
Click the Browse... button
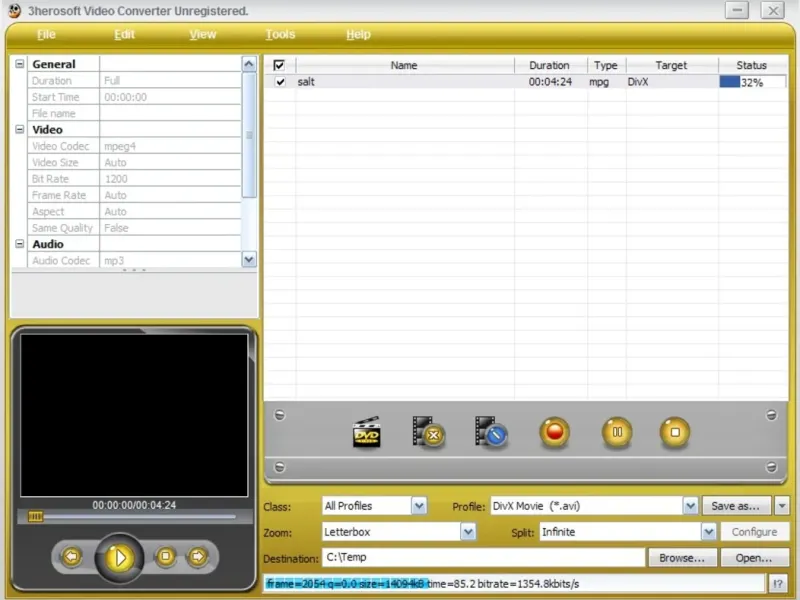682,558
